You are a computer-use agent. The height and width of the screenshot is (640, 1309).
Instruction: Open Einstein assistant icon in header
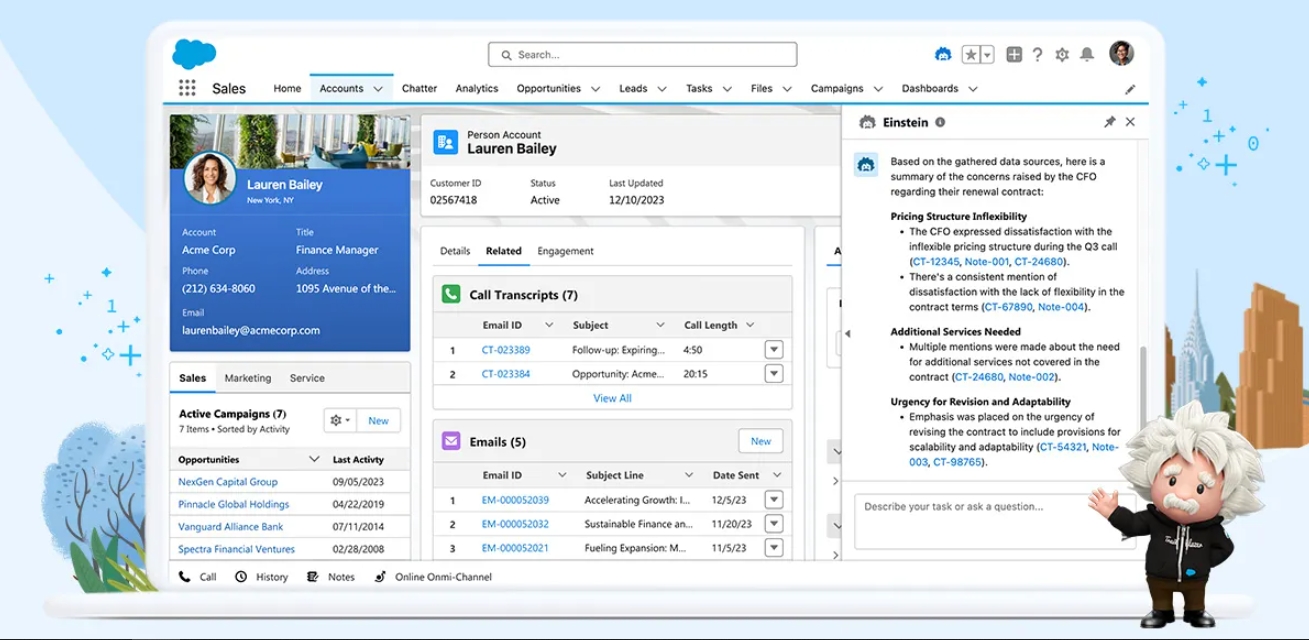[x=942, y=54]
